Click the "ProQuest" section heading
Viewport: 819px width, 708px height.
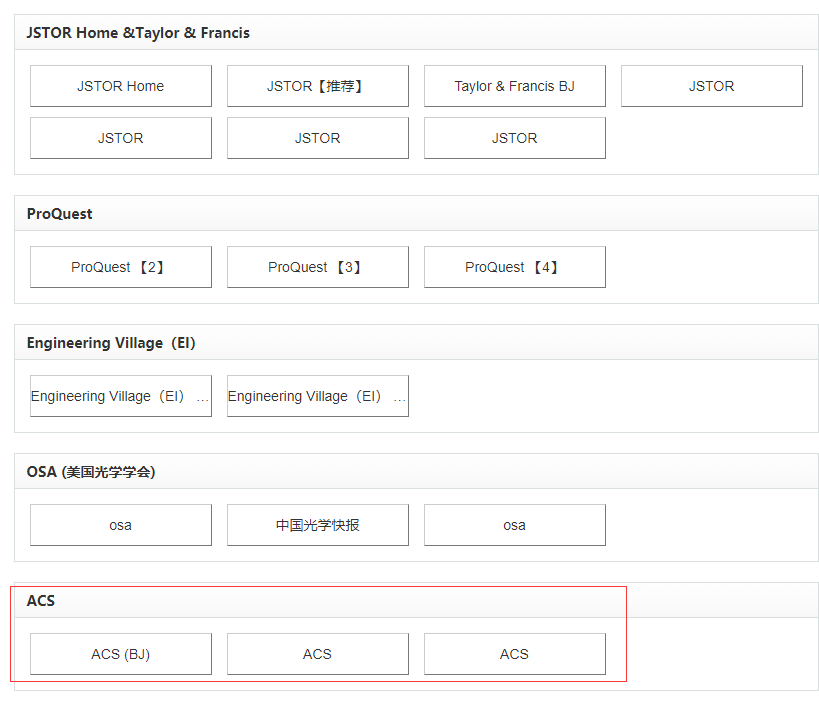tap(60, 214)
